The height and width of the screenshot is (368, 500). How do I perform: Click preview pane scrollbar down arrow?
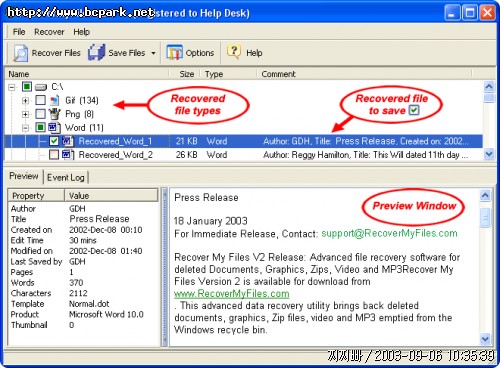point(485,339)
